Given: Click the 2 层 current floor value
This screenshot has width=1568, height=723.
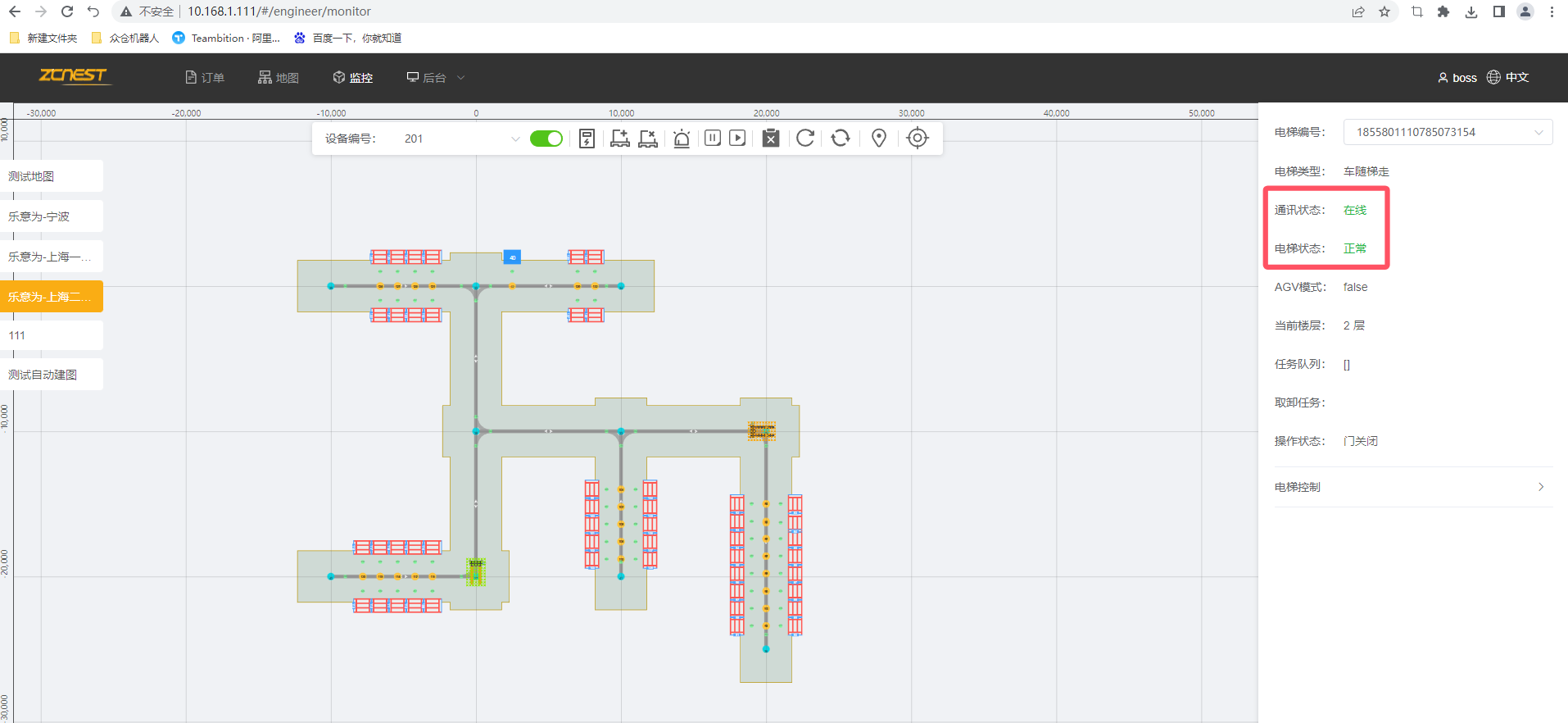Looking at the screenshot, I should click(x=1354, y=325).
